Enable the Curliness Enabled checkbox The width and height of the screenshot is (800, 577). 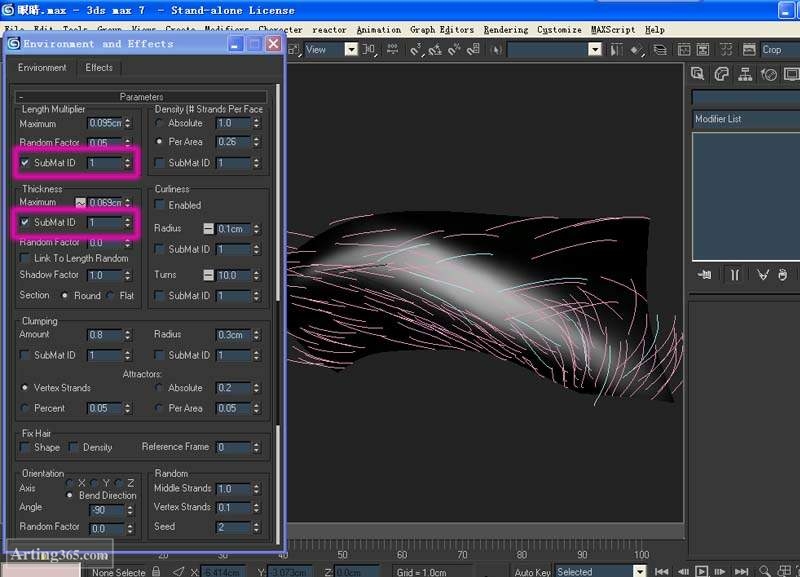(x=159, y=205)
